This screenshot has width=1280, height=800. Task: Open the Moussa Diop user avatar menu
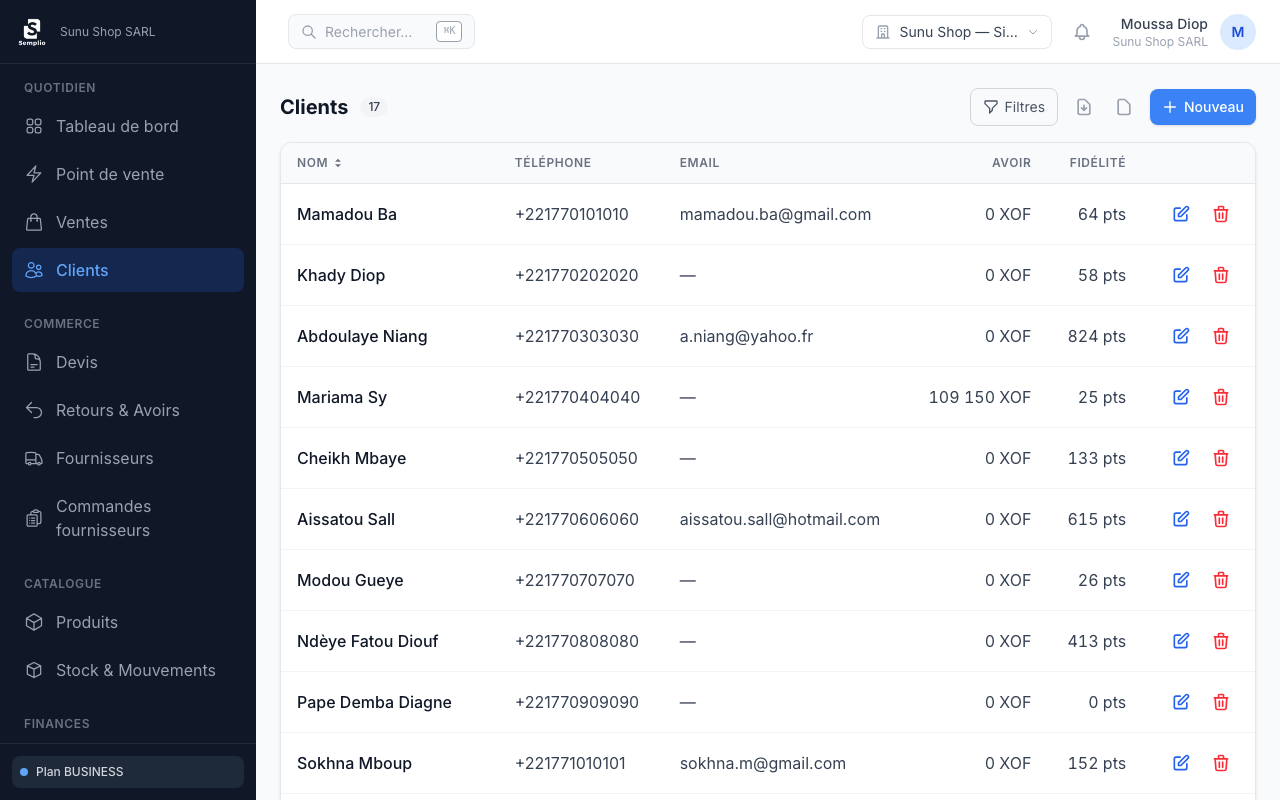click(x=1237, y=32)
